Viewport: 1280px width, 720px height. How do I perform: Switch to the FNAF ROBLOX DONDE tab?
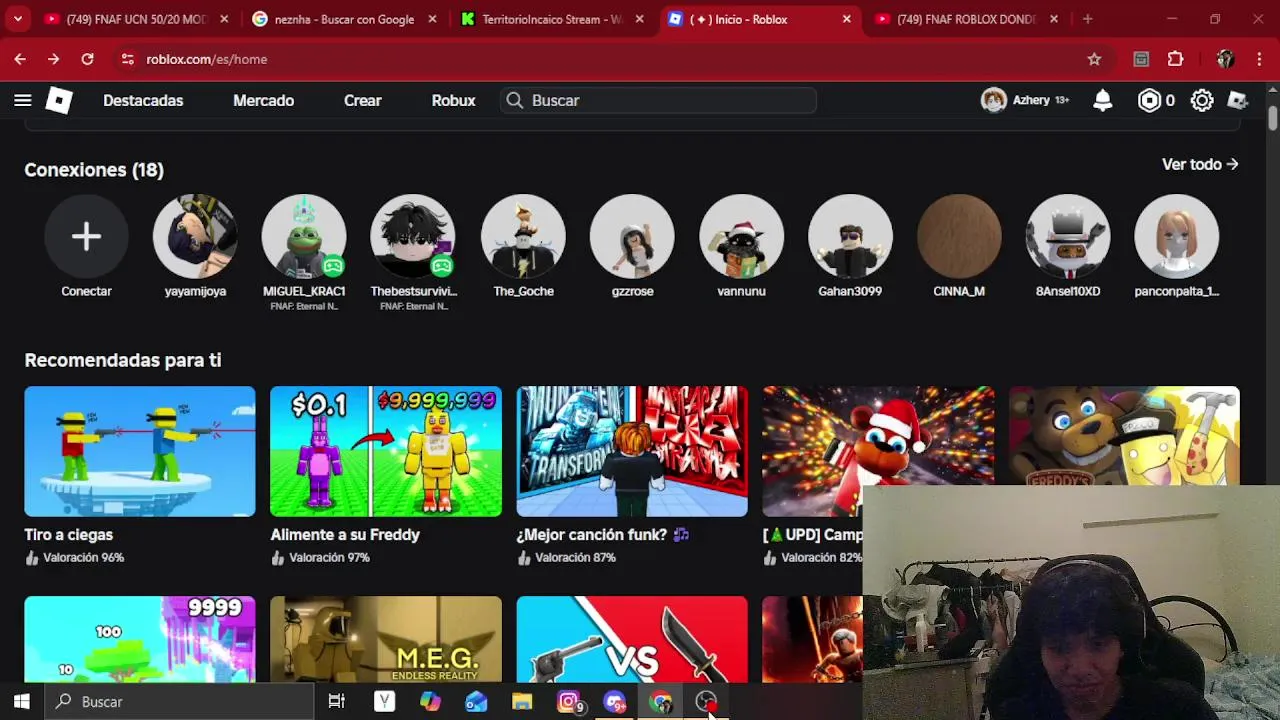tap(966, 19)
